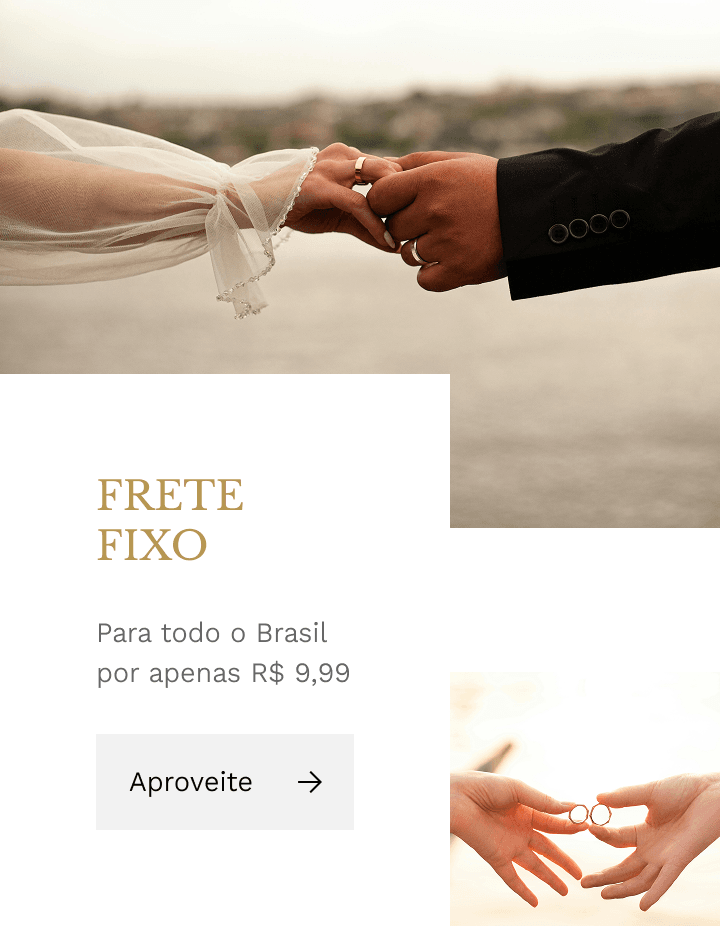Click the silver ring on the groom's finger

417,251
